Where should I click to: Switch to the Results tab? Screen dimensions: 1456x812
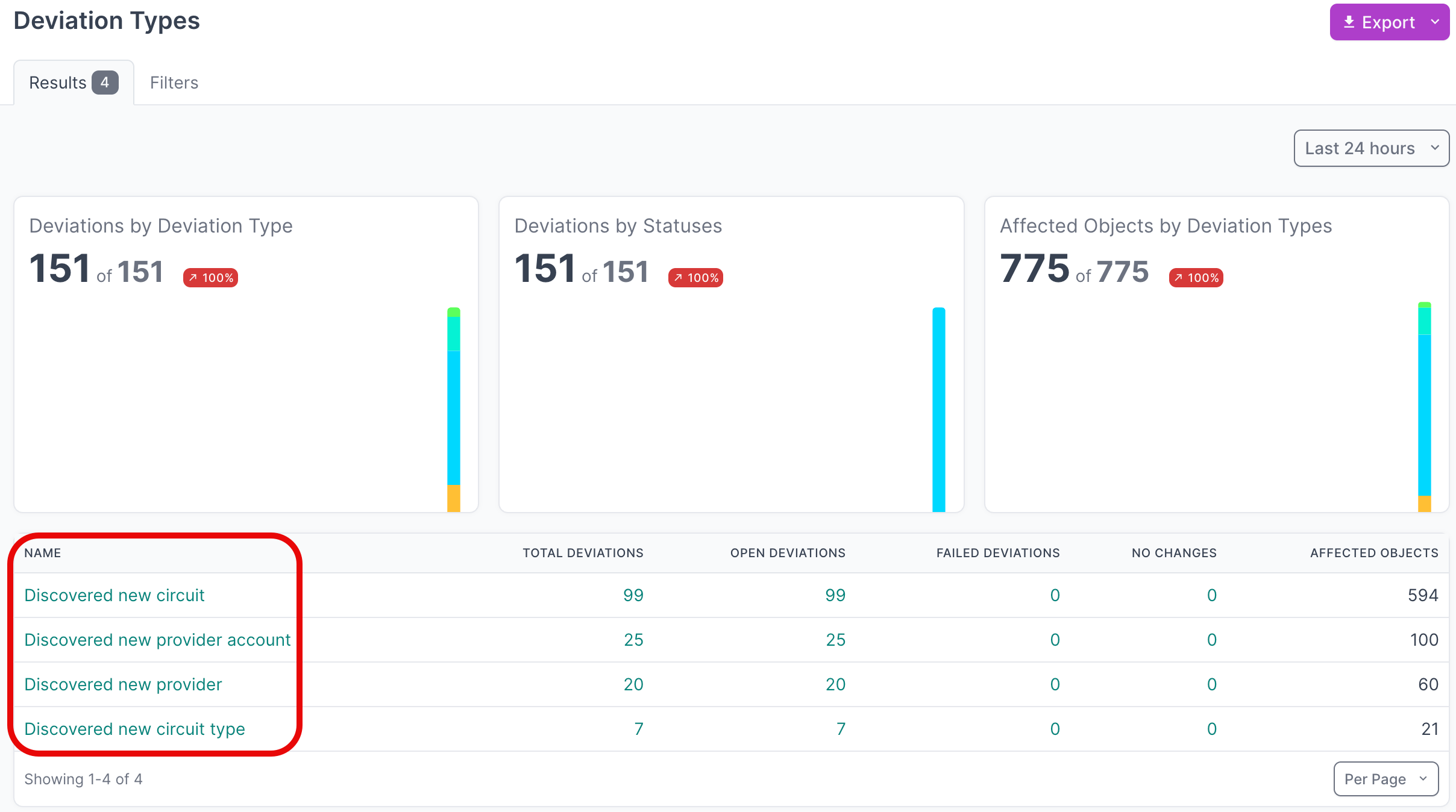point(57,83)
